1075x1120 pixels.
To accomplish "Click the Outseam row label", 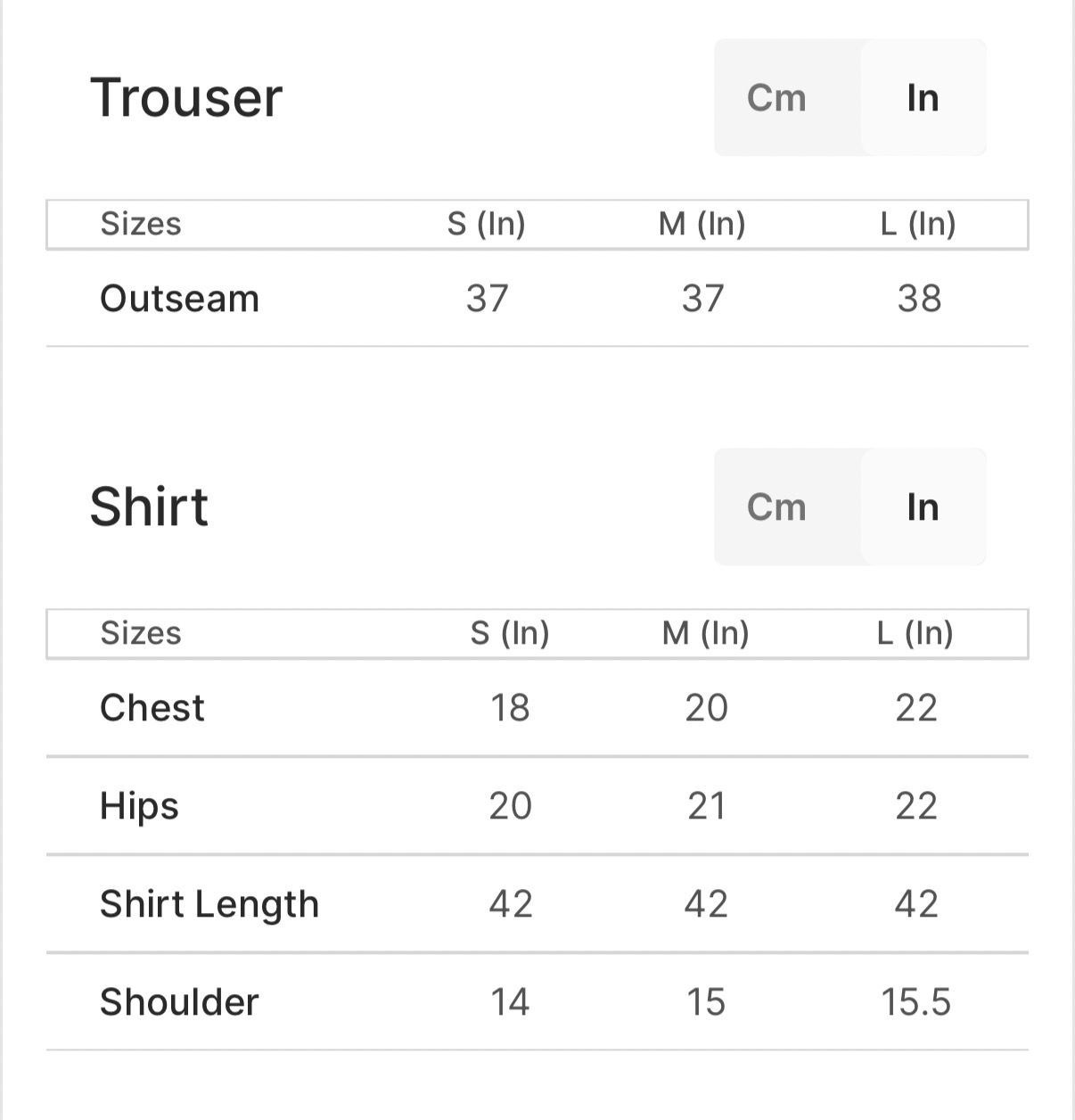I will coord(179,299).
